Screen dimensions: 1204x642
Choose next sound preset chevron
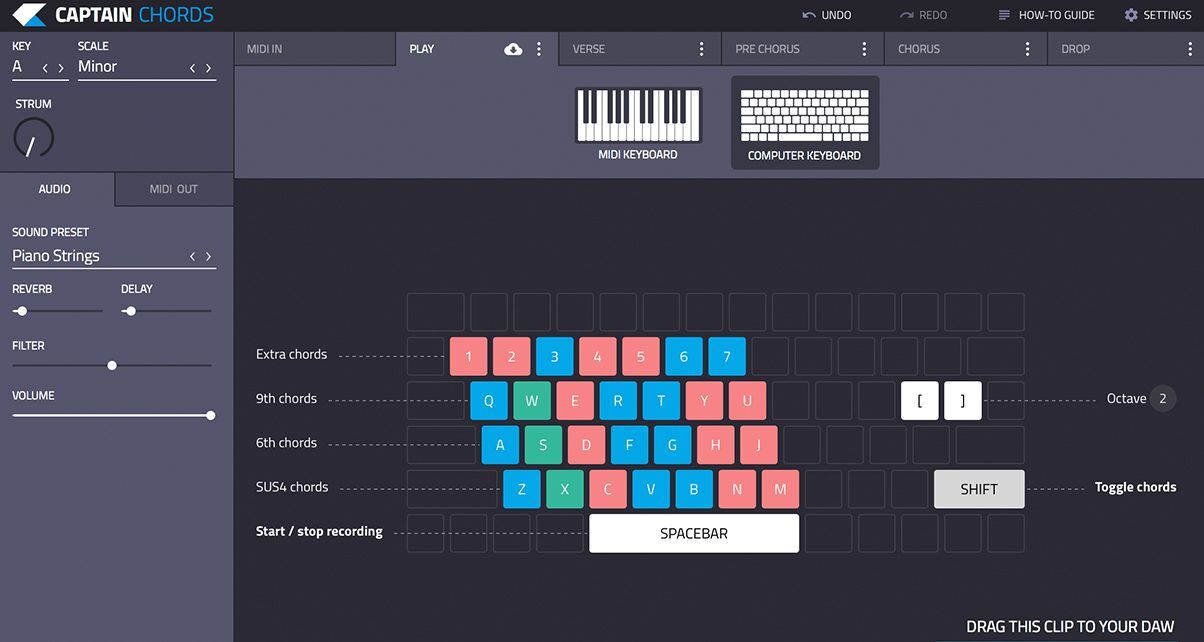pyautogui.click(x=208, y=257)
